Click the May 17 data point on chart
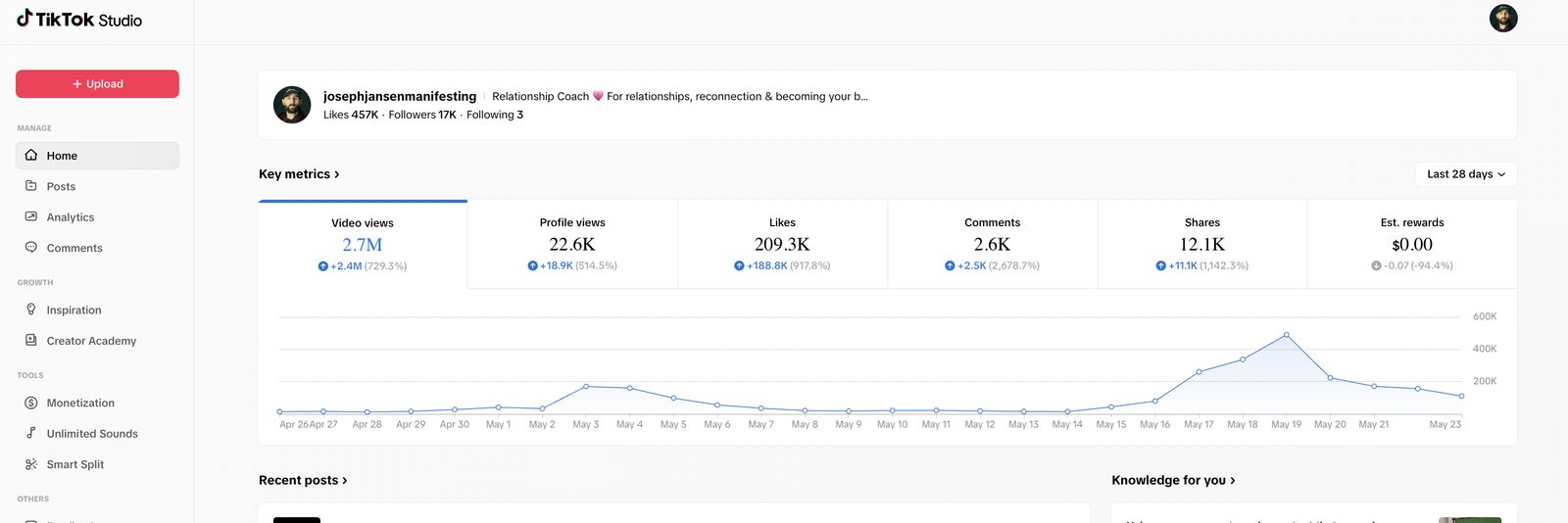The height and width of the screenshot is (523, 1568). pyautogui.click(x=1199, y=372)
